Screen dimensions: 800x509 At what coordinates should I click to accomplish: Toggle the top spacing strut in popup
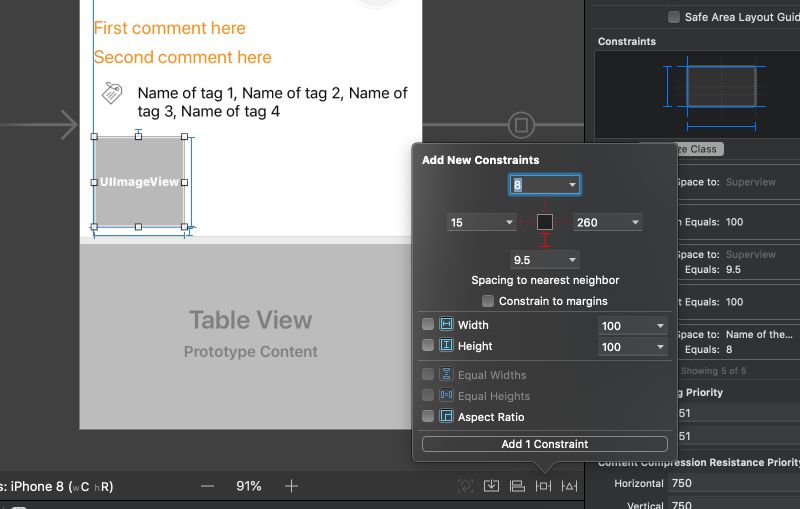[x=545, y=205]
